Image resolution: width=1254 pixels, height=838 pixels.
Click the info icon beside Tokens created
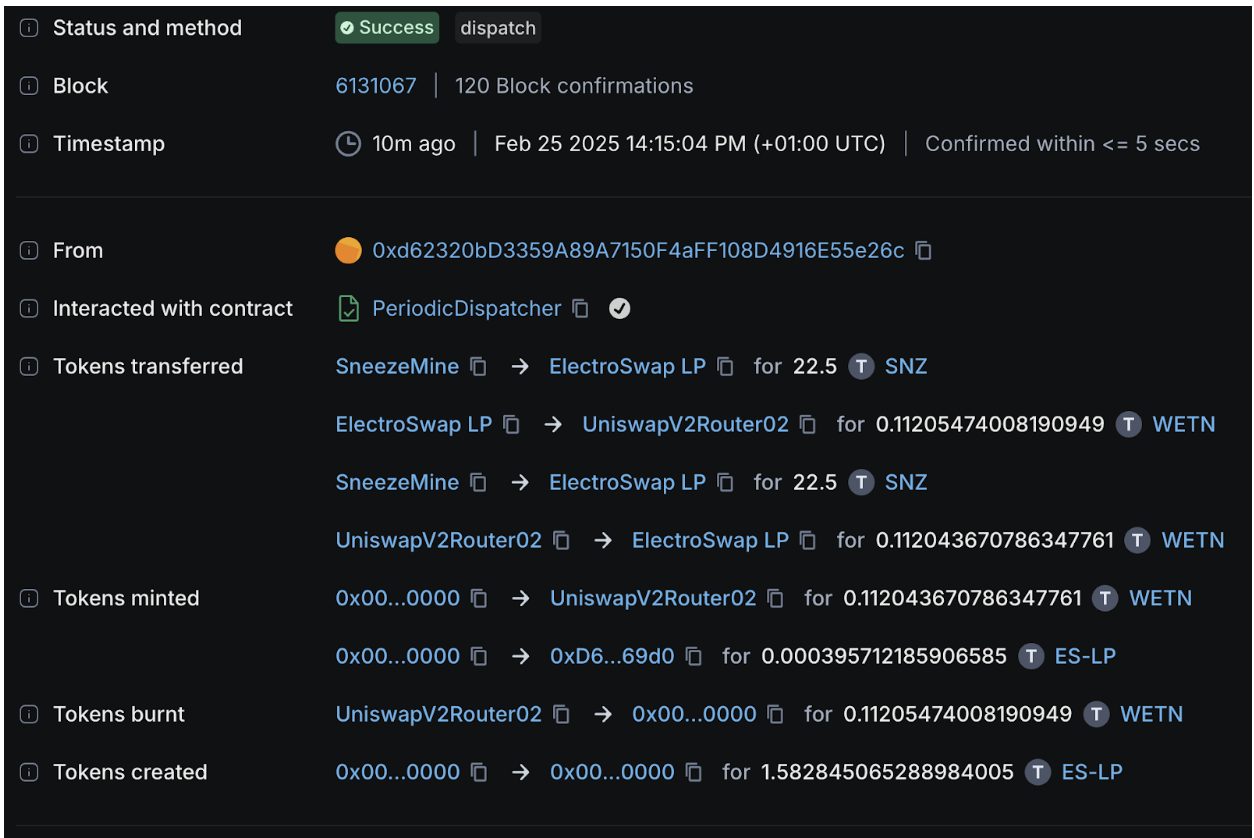[29, 772]
